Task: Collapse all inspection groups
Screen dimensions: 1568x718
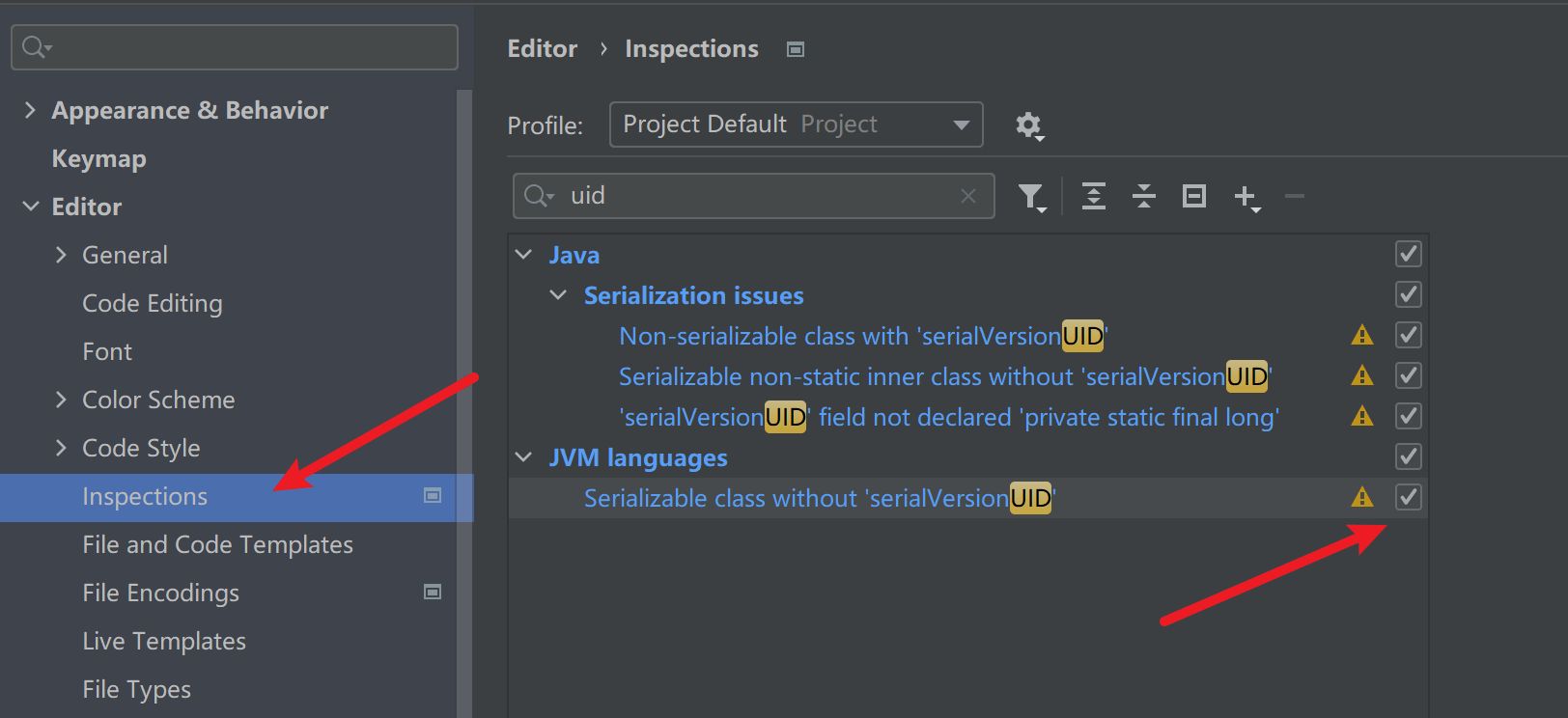Action: pos(1144,196)
